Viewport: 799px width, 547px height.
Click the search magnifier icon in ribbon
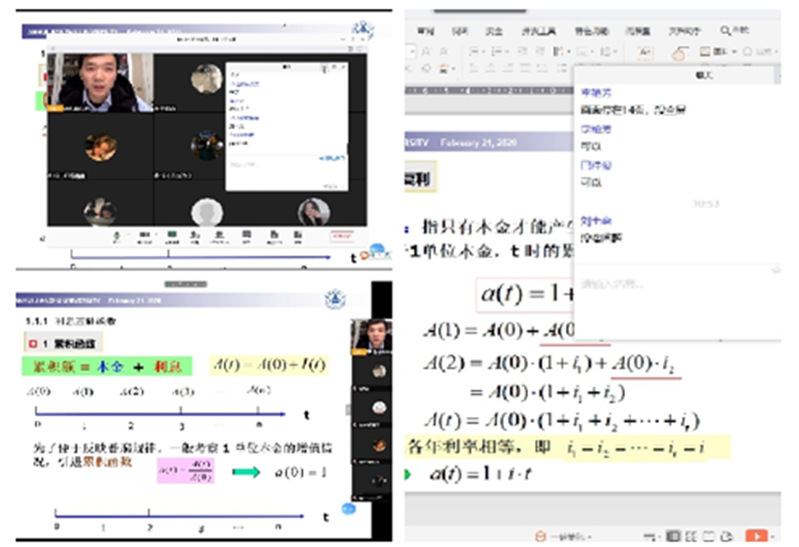[725, 30]
